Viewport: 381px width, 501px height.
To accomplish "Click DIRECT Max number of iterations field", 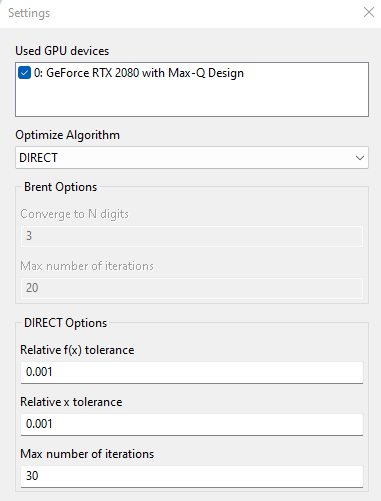I will point(192,476).
